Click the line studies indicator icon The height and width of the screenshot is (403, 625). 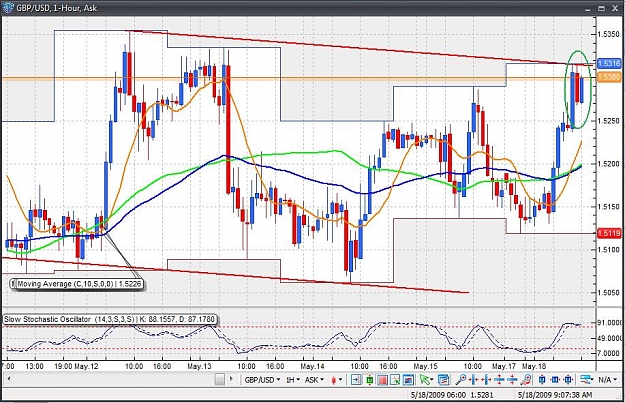coord(587,379)
